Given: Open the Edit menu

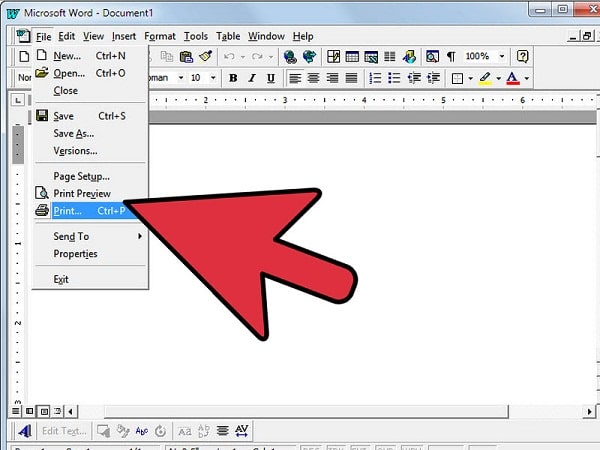Looking at the screenshot, I should (x=67, y=36).
